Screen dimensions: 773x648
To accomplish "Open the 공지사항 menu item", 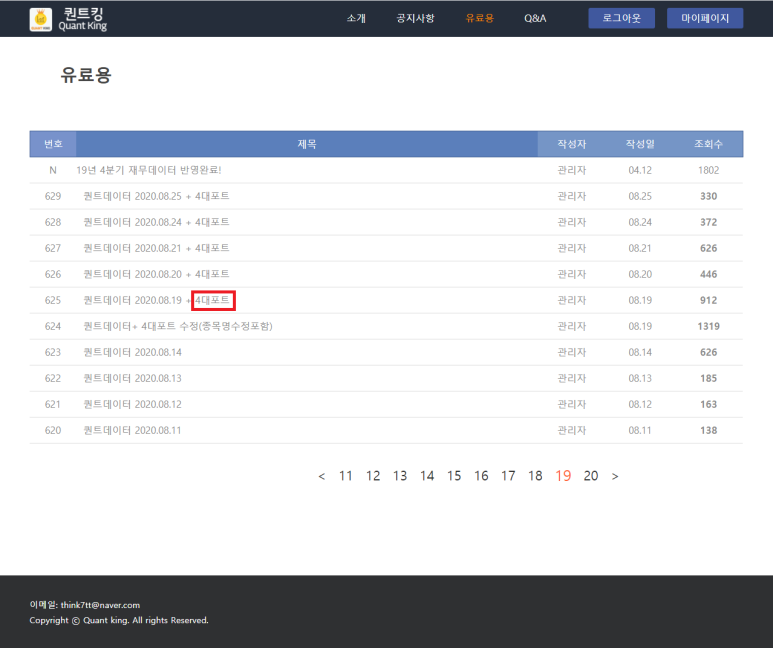I will coord(415,18).
